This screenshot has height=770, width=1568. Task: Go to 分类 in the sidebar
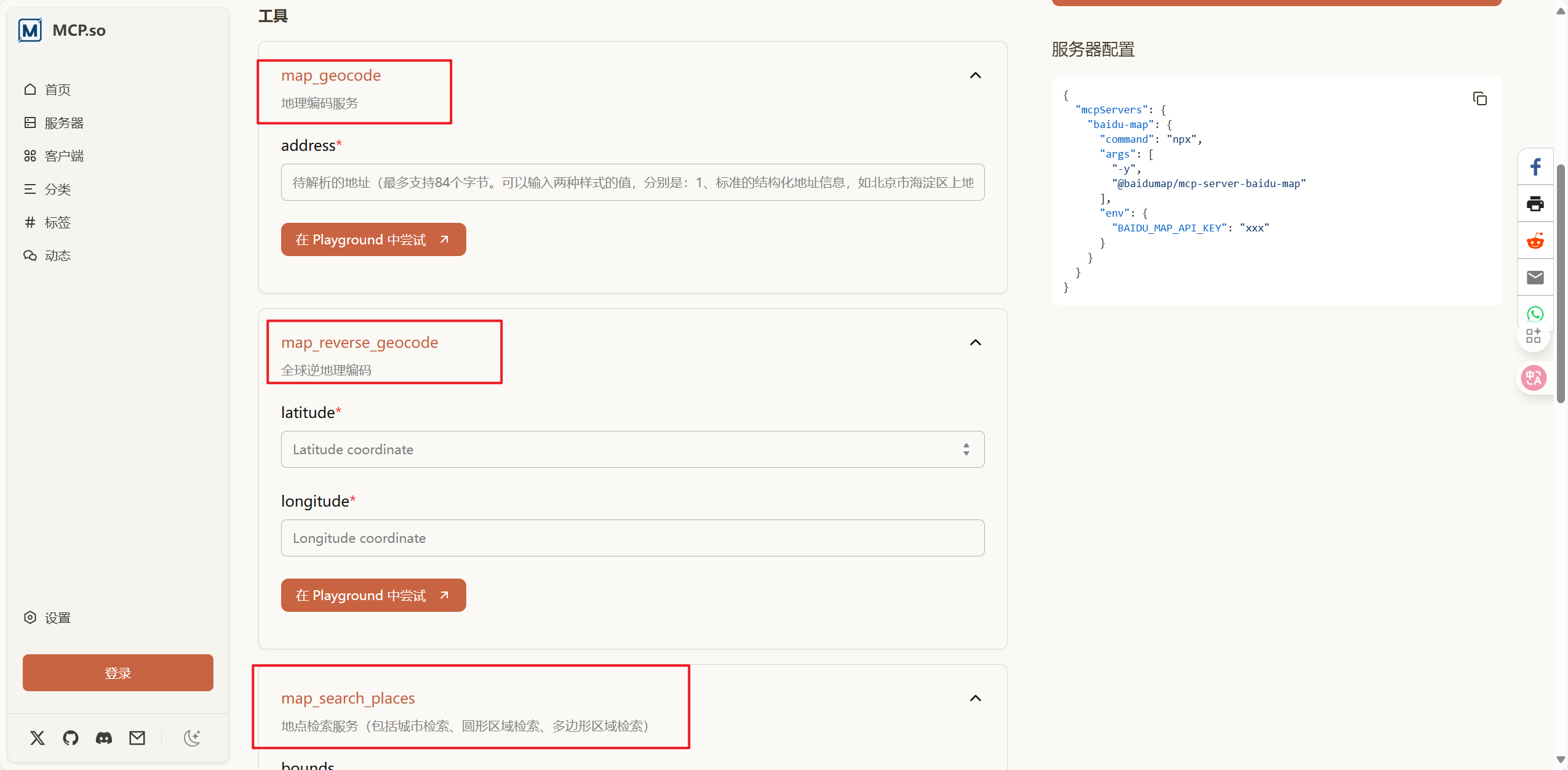(x=57, y=190)
